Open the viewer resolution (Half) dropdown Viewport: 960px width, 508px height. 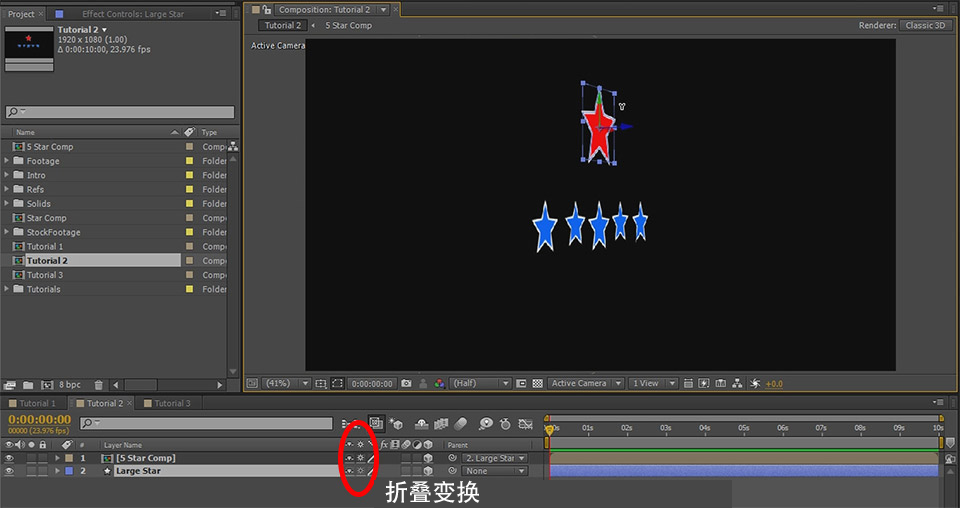point(480,383)
